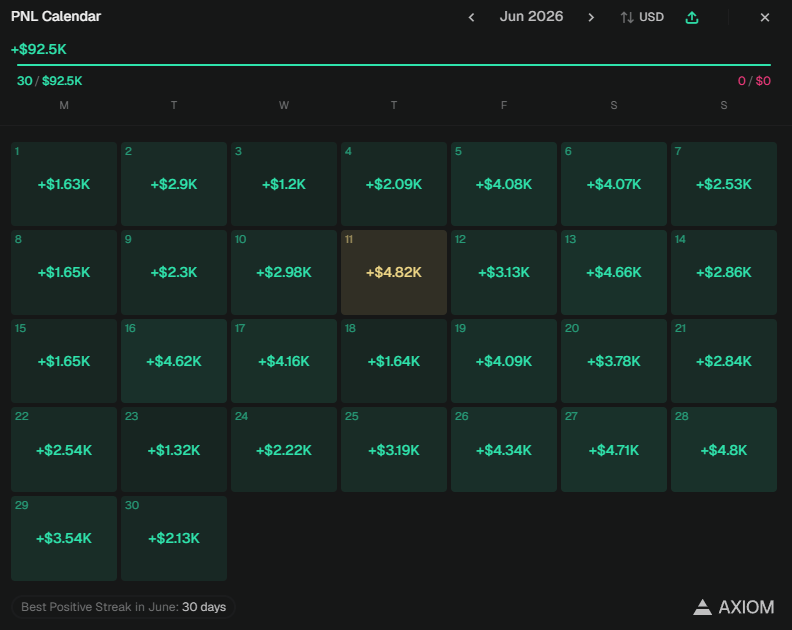The height and width of the screenshot is (630, 792).
Task: Select June 23 with +$1.32K
Action: tap(174, 450)
